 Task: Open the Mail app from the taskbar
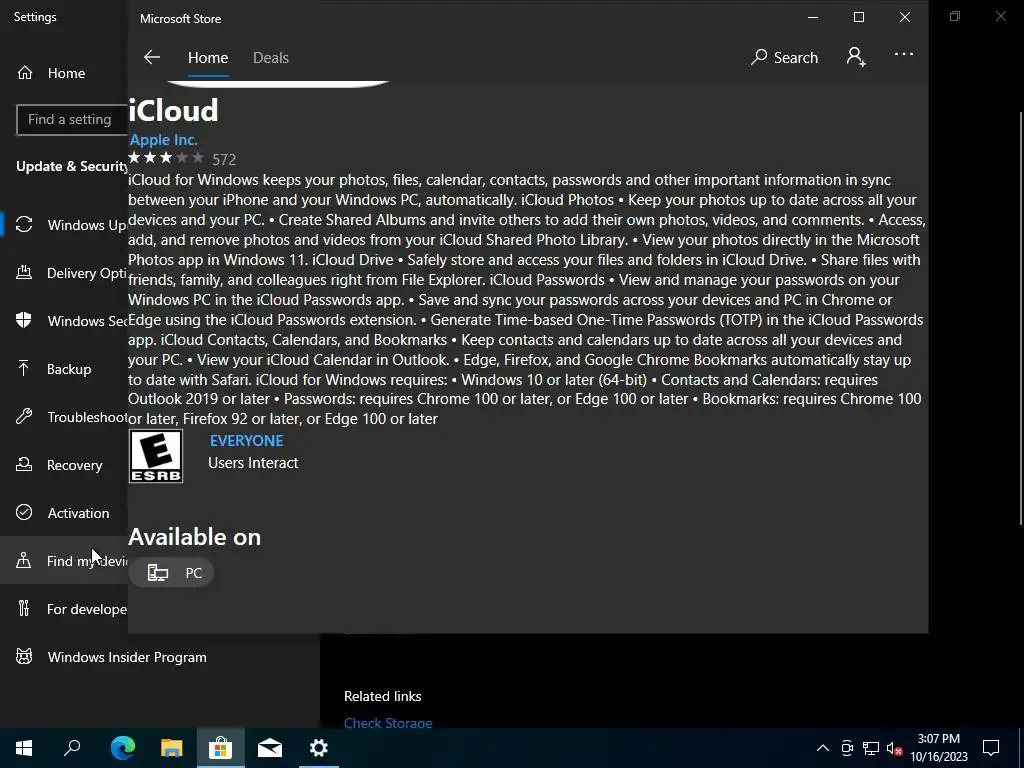270,748
